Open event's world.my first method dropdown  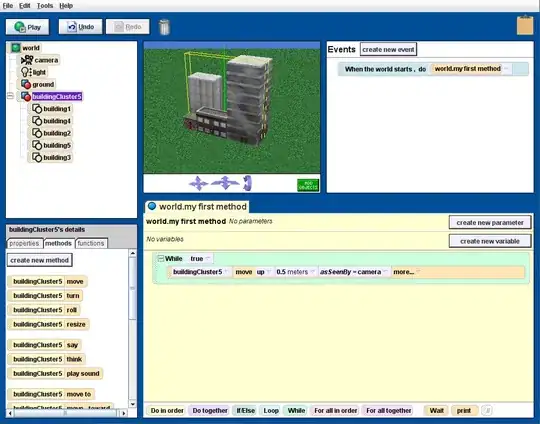click(x=506, y=69)
